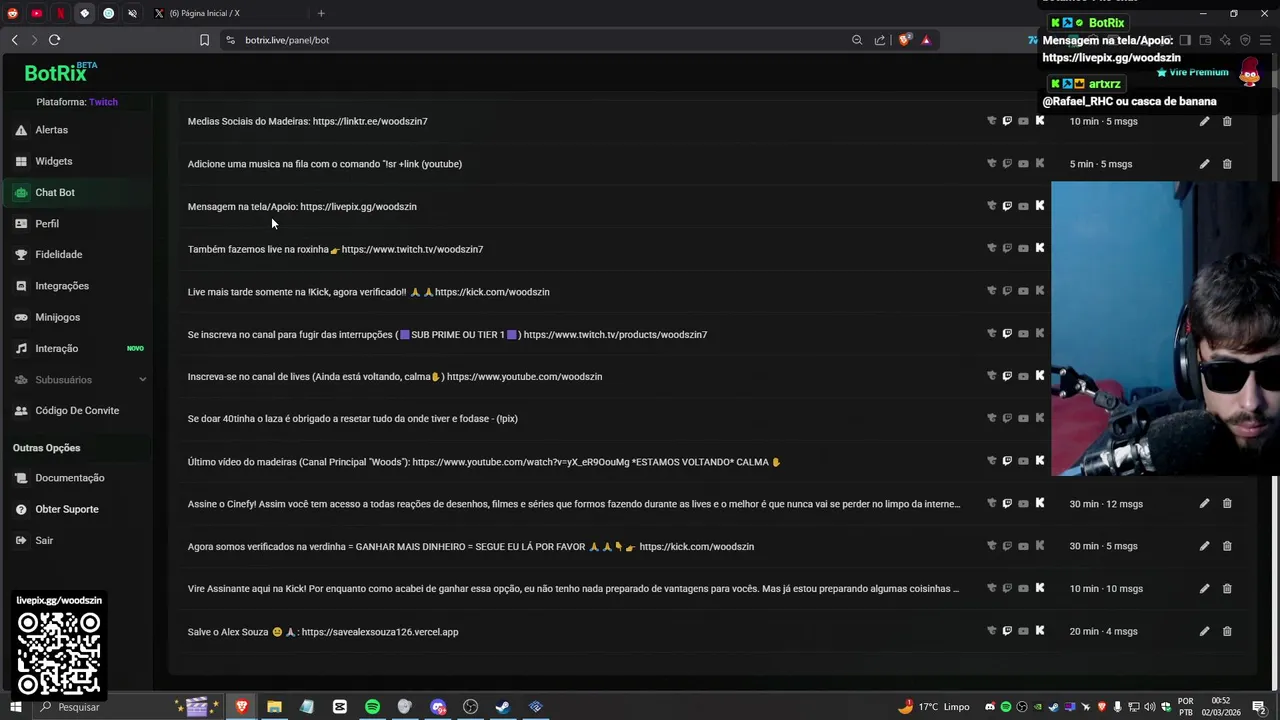
Task: Edit the 'Adicione uma musica na fila' message
Action: pyautogui.click(x=1204, y=164)
